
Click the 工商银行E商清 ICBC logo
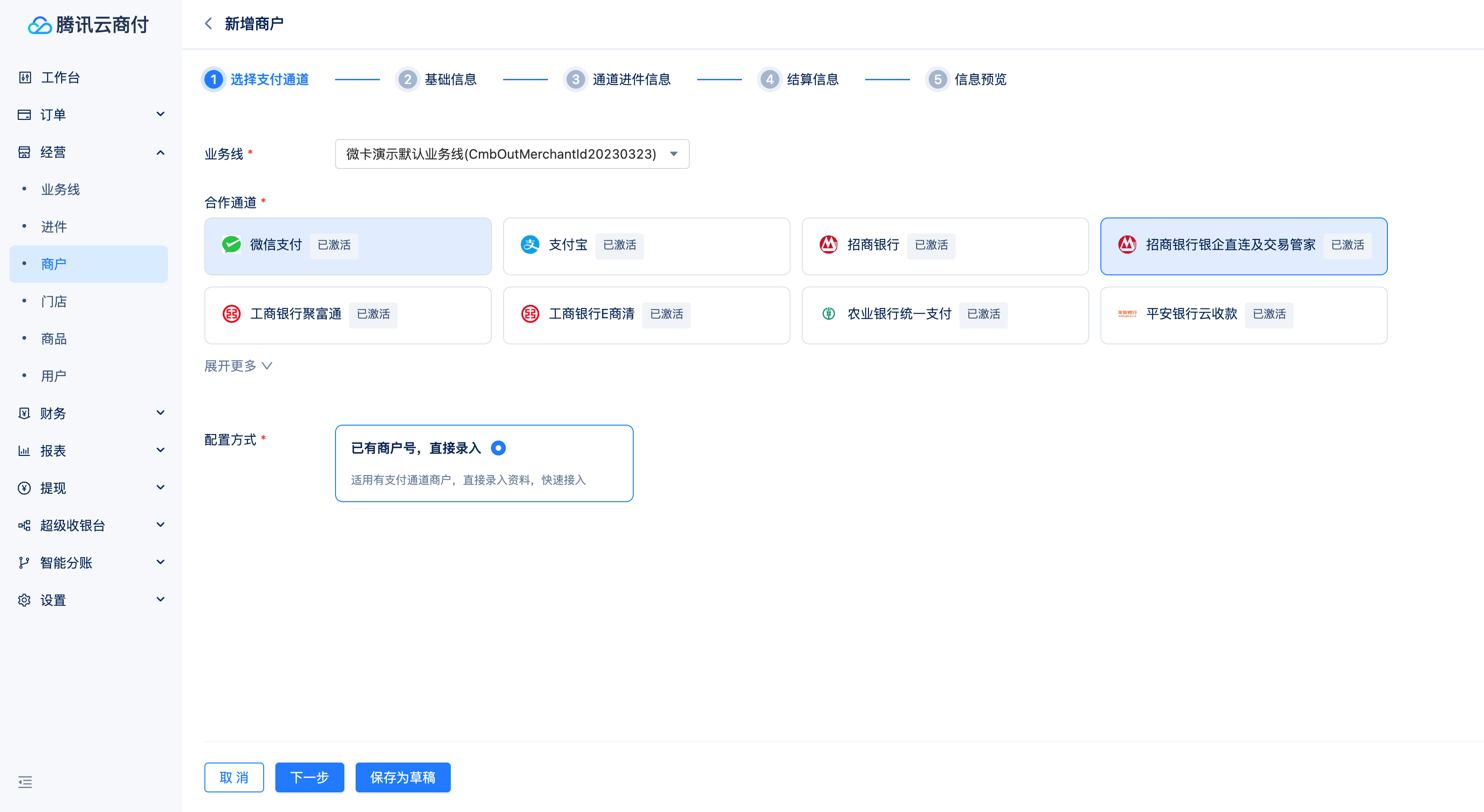pos(530,314)
